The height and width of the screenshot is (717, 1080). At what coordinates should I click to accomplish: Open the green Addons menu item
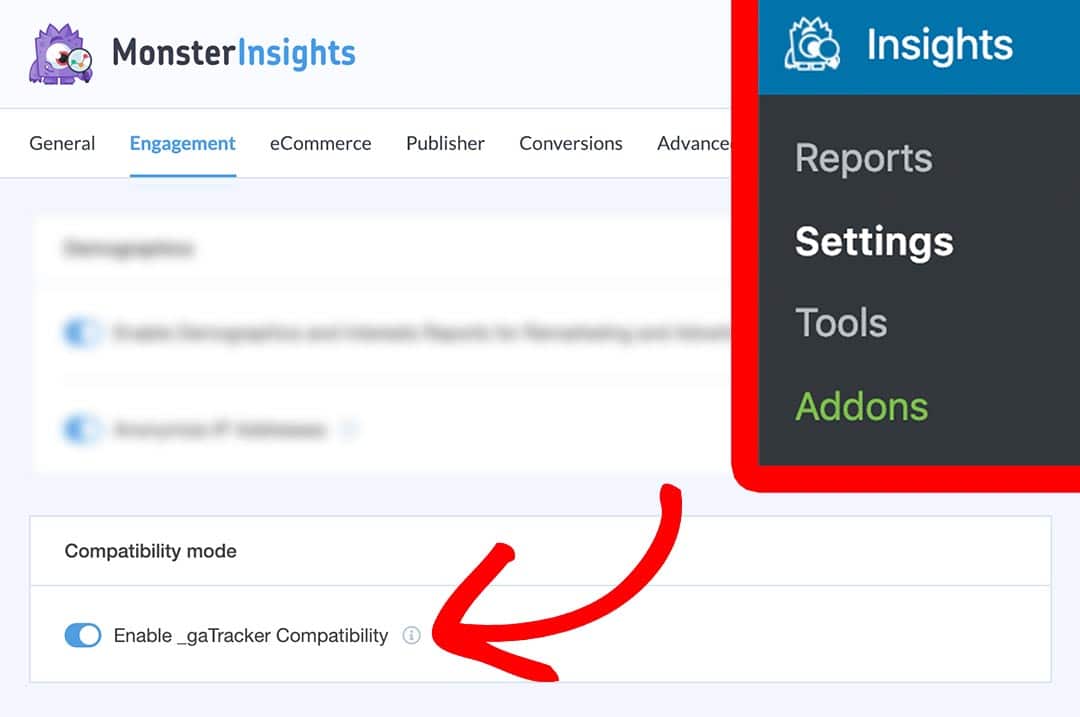[861, 406]
